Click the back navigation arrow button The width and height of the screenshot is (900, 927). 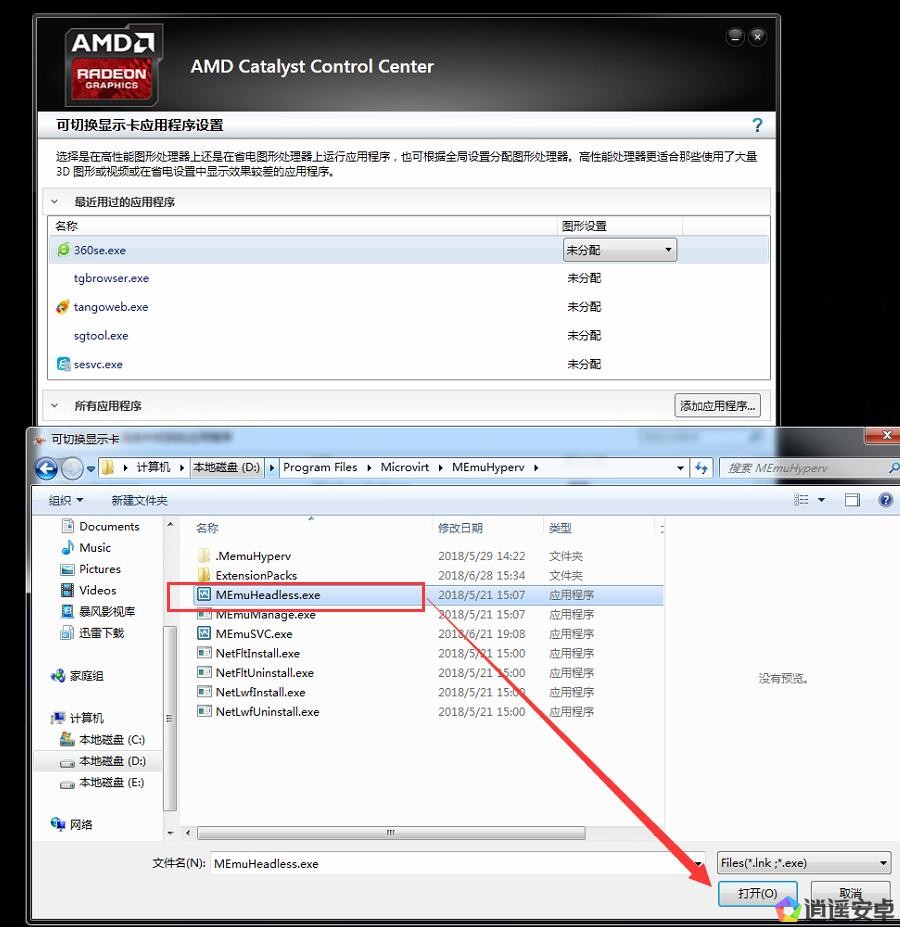[46, 467]
